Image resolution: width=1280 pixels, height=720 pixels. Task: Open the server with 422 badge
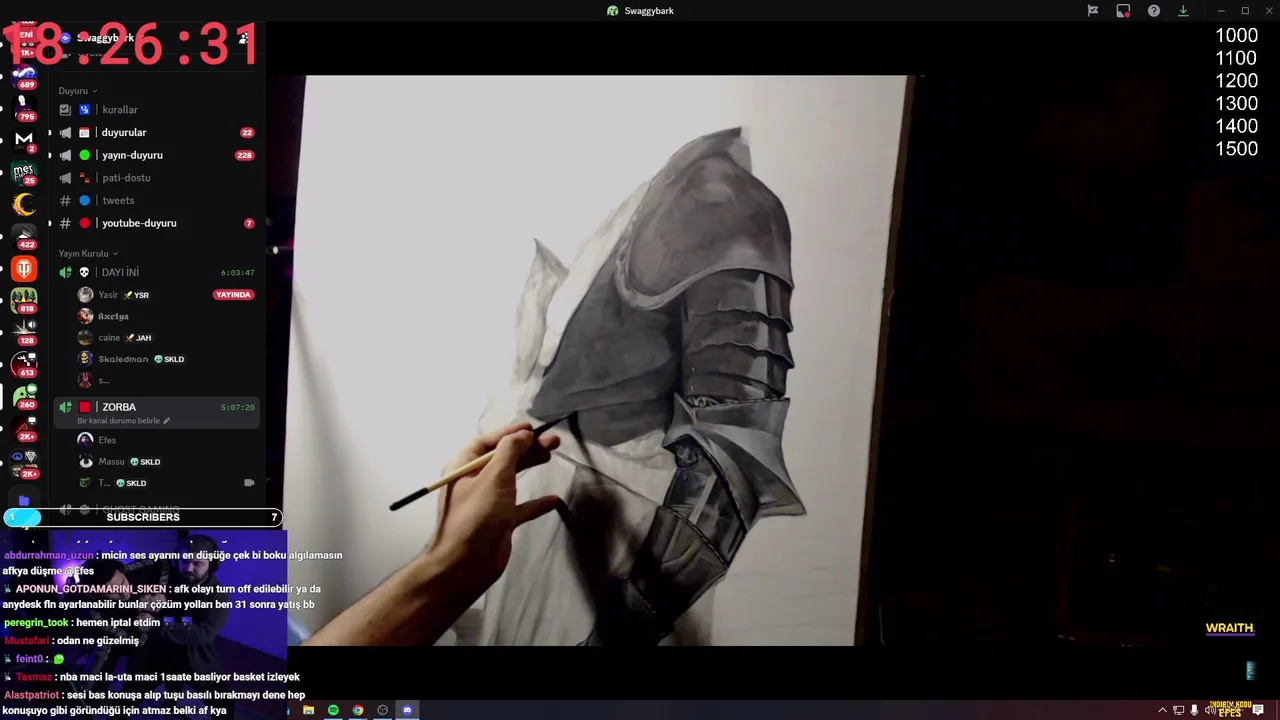[x=24, y=236]
